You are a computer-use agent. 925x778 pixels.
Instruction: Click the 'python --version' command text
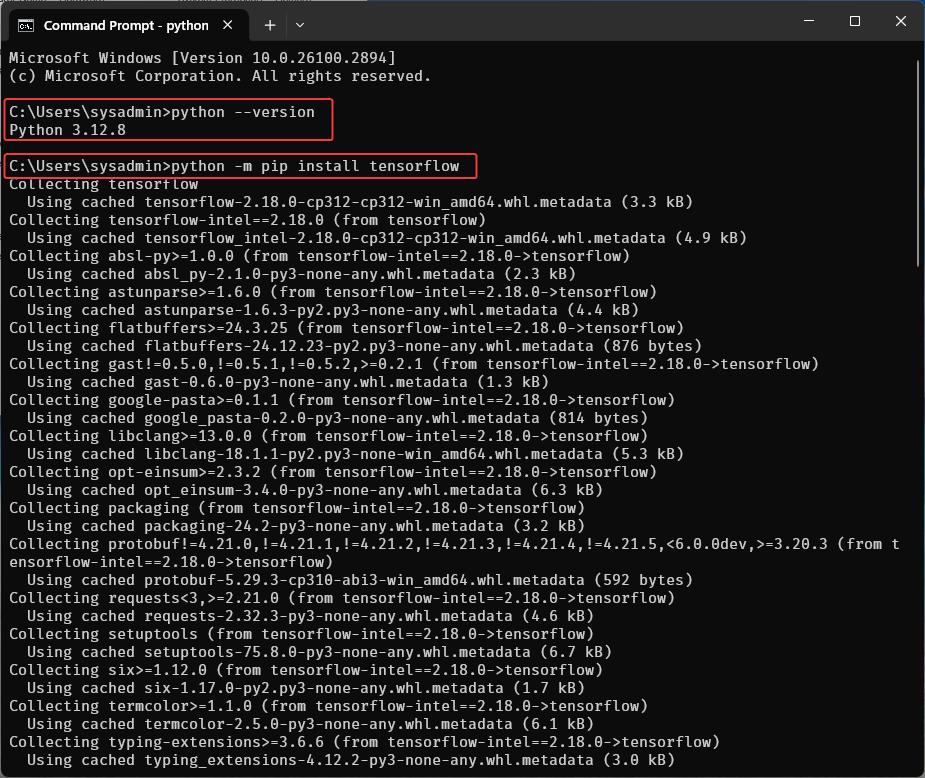(243, 112)
